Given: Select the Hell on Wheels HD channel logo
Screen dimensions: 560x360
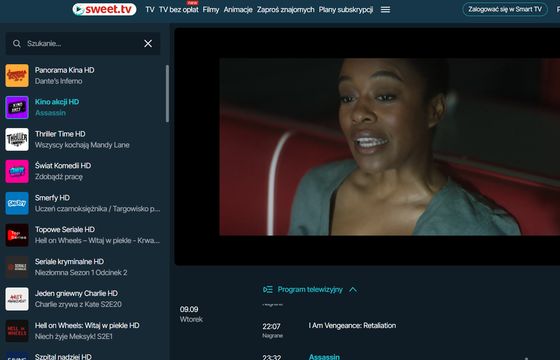Looking at the screenshot, I should 17,331.
